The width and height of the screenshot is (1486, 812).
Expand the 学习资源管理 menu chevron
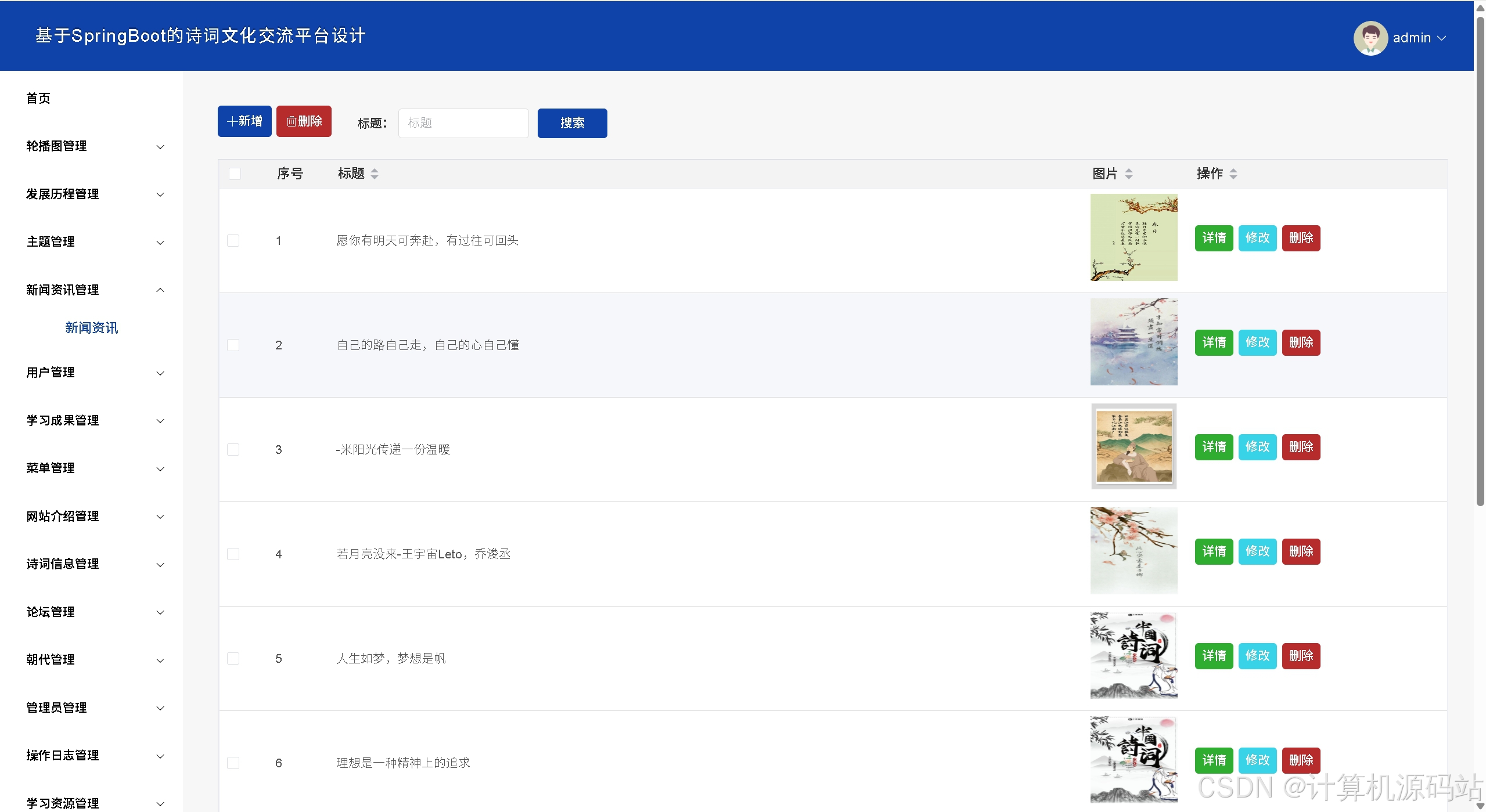161,804
